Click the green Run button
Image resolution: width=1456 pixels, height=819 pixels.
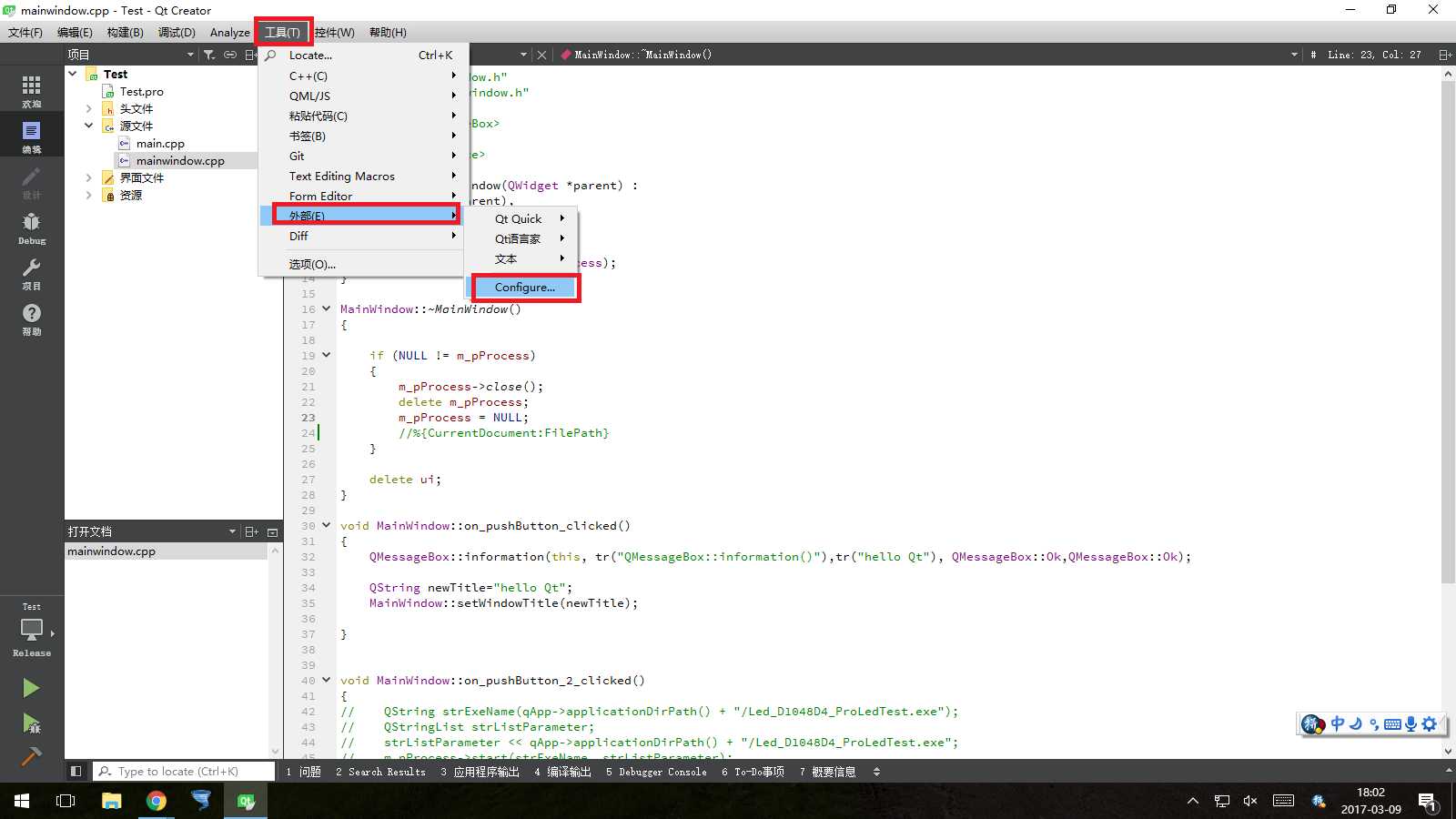click(x=31, y=688)
